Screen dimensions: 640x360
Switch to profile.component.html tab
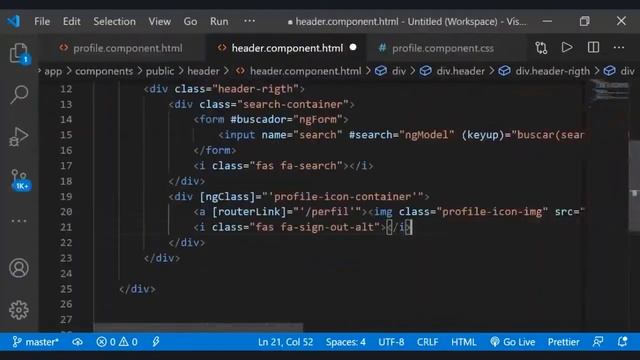(x=121, y=48)
